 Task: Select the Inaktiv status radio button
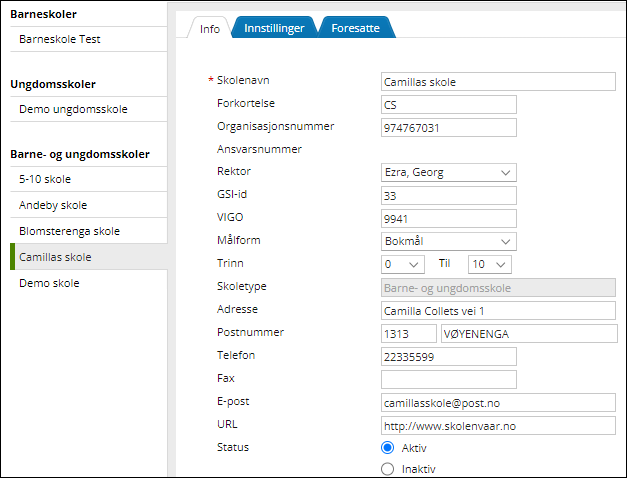coord(388,469)
